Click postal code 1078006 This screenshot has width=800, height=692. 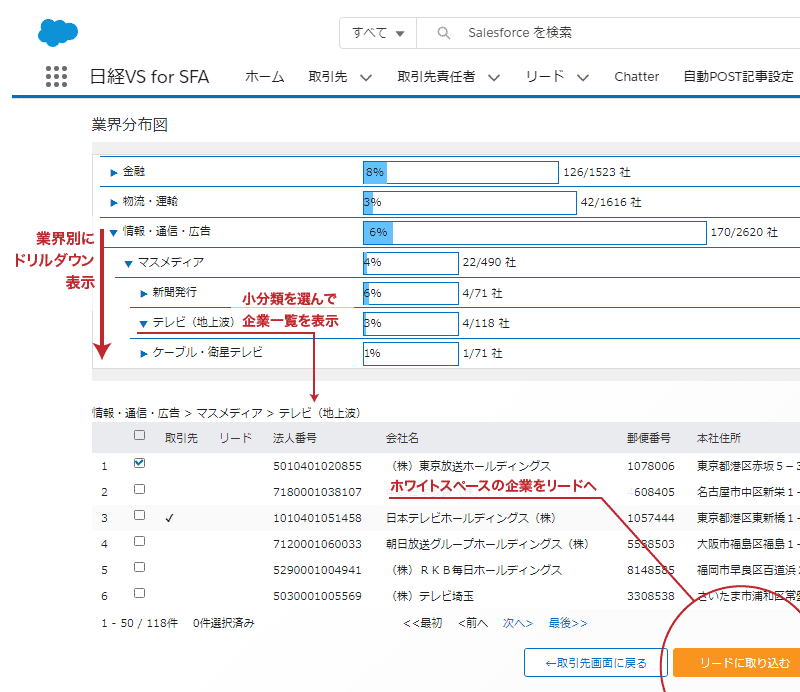[x=651, y=466]
